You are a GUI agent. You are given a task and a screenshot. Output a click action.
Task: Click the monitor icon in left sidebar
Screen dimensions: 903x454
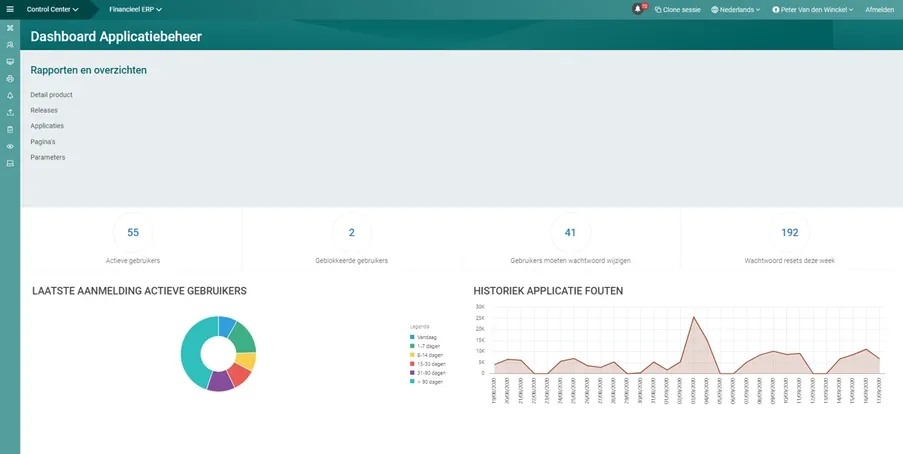coord(10,61)
